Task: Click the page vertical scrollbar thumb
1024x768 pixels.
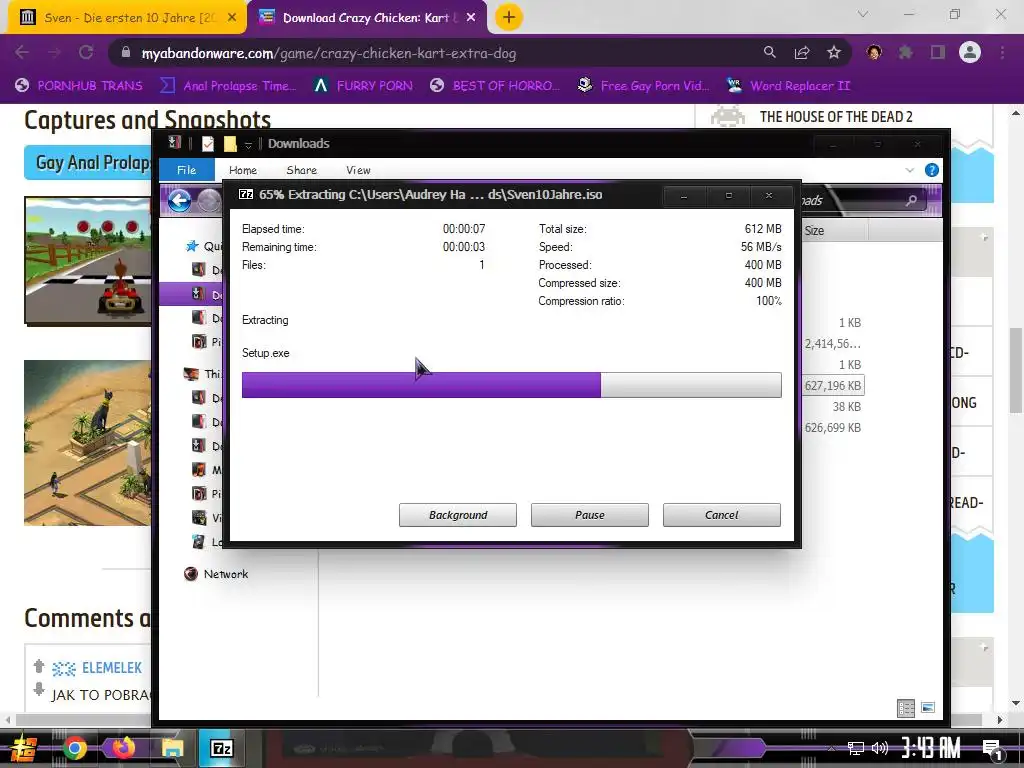Action: (1016, 370)
